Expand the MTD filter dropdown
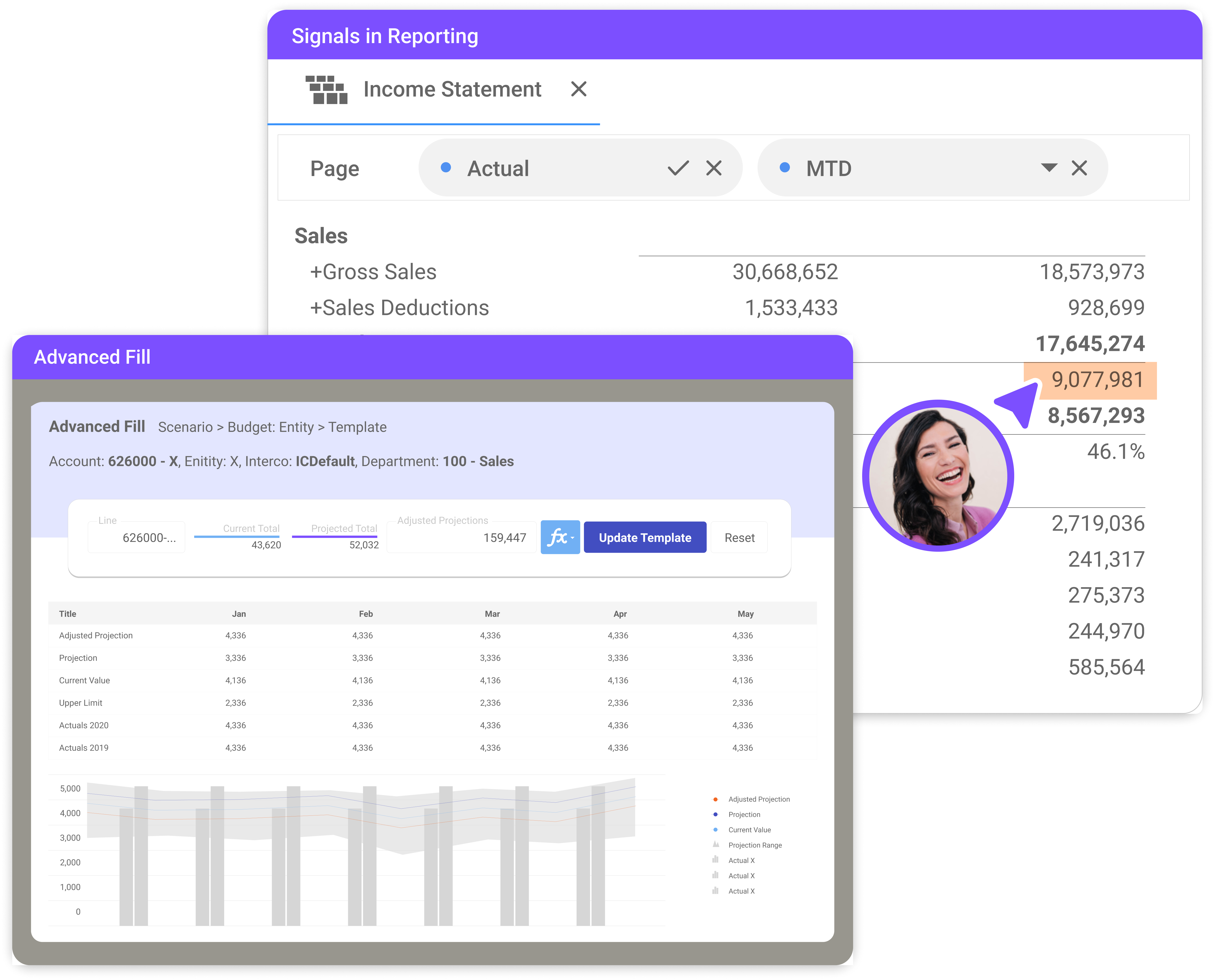 (x=1048, y=168)
